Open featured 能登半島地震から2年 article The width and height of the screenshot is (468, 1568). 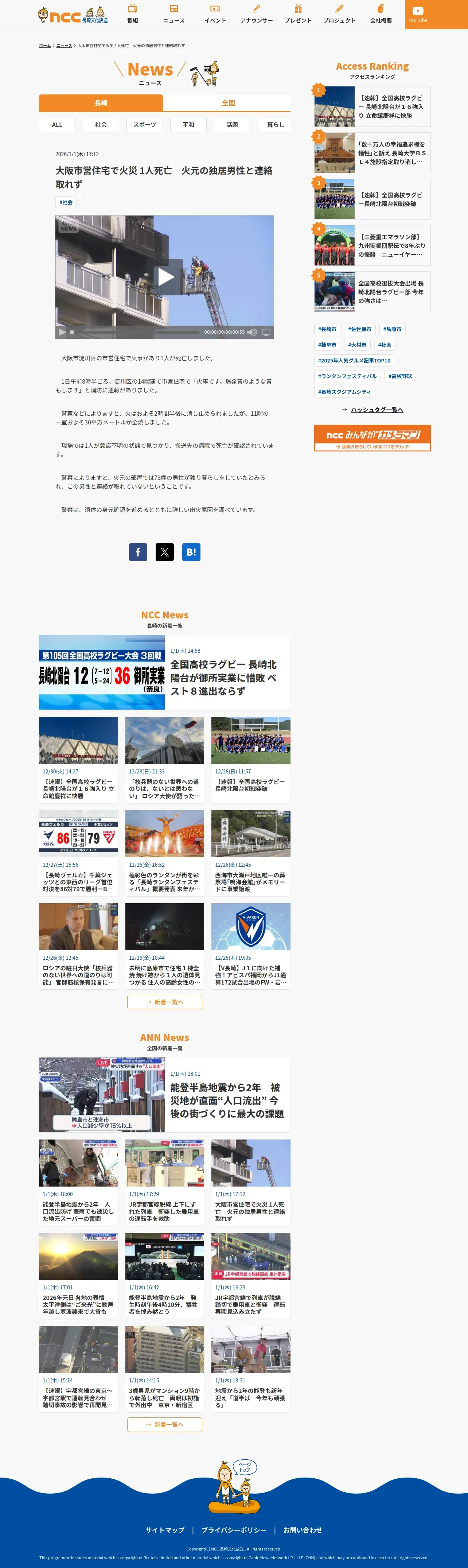pos(164,1095)
